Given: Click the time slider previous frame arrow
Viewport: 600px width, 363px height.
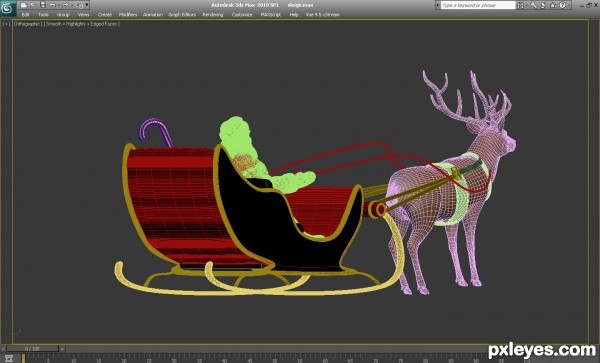Looking at the screenshot, I should pyautogui.click(x=3, y=349).
